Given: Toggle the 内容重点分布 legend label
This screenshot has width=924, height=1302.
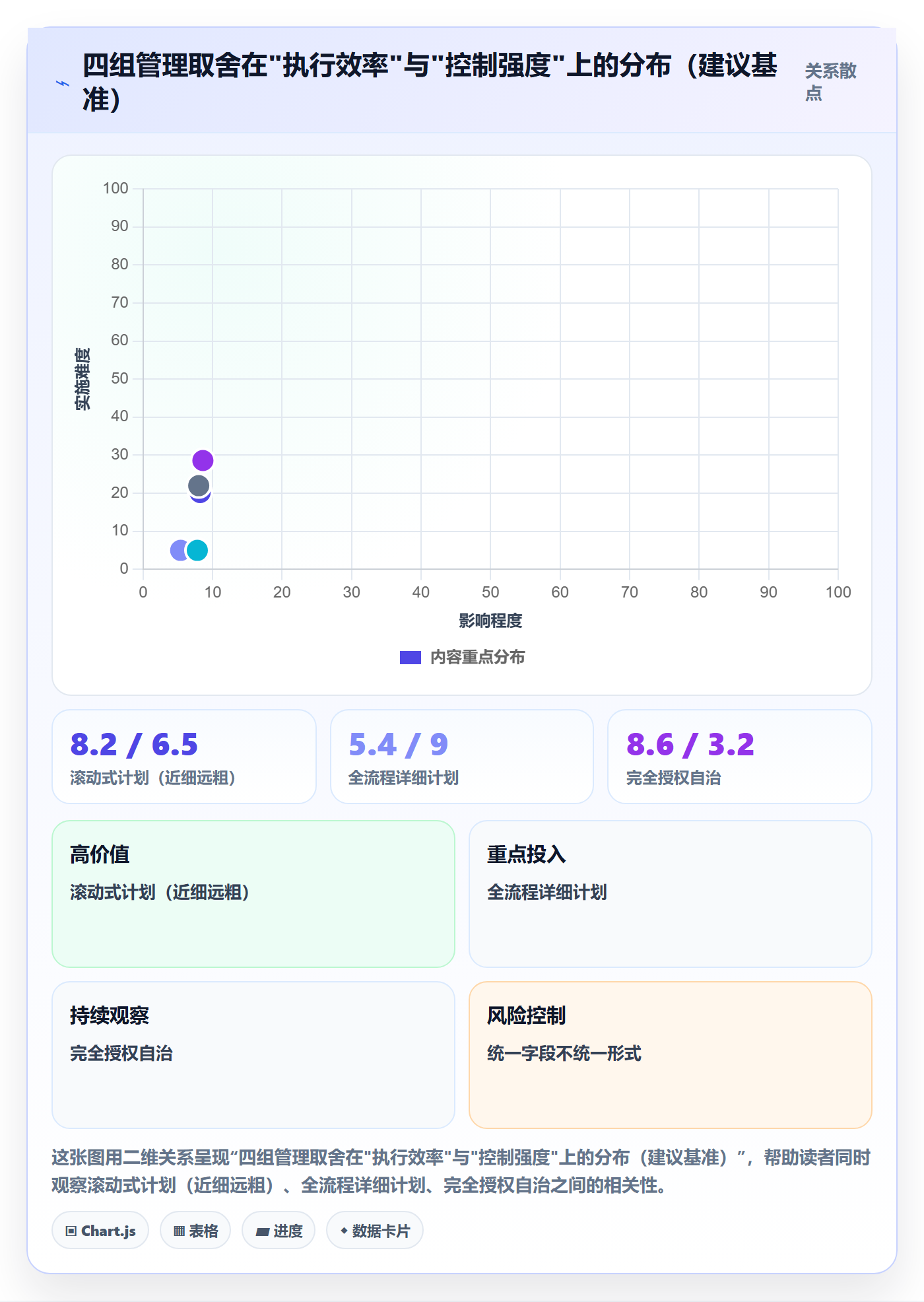Looking at the screenshot, I should [477, 658].
